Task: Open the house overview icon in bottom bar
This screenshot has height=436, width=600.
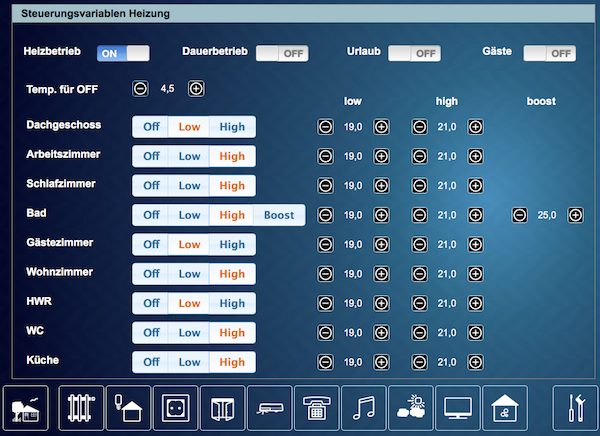Action: tap(26, 408)
